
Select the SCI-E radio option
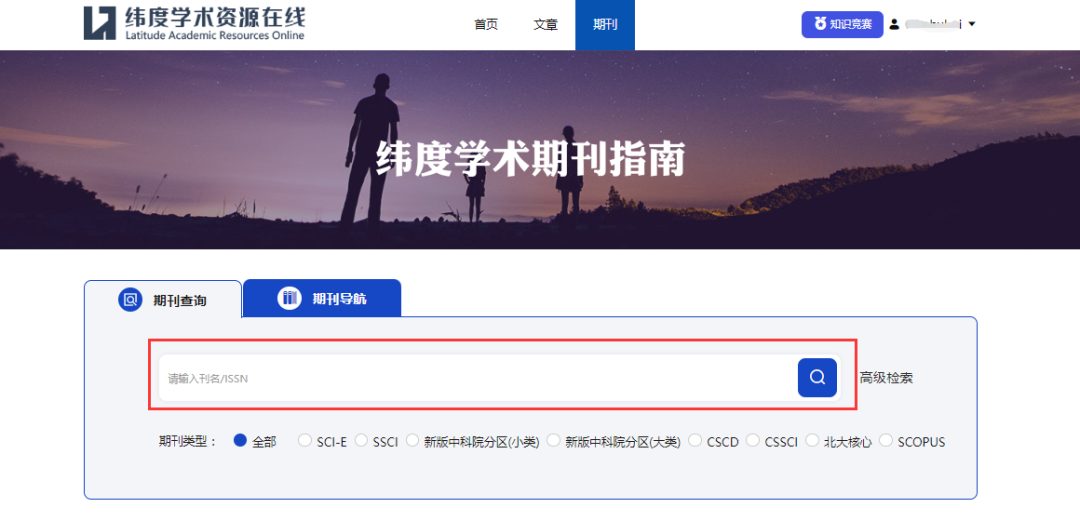[305, 441]
